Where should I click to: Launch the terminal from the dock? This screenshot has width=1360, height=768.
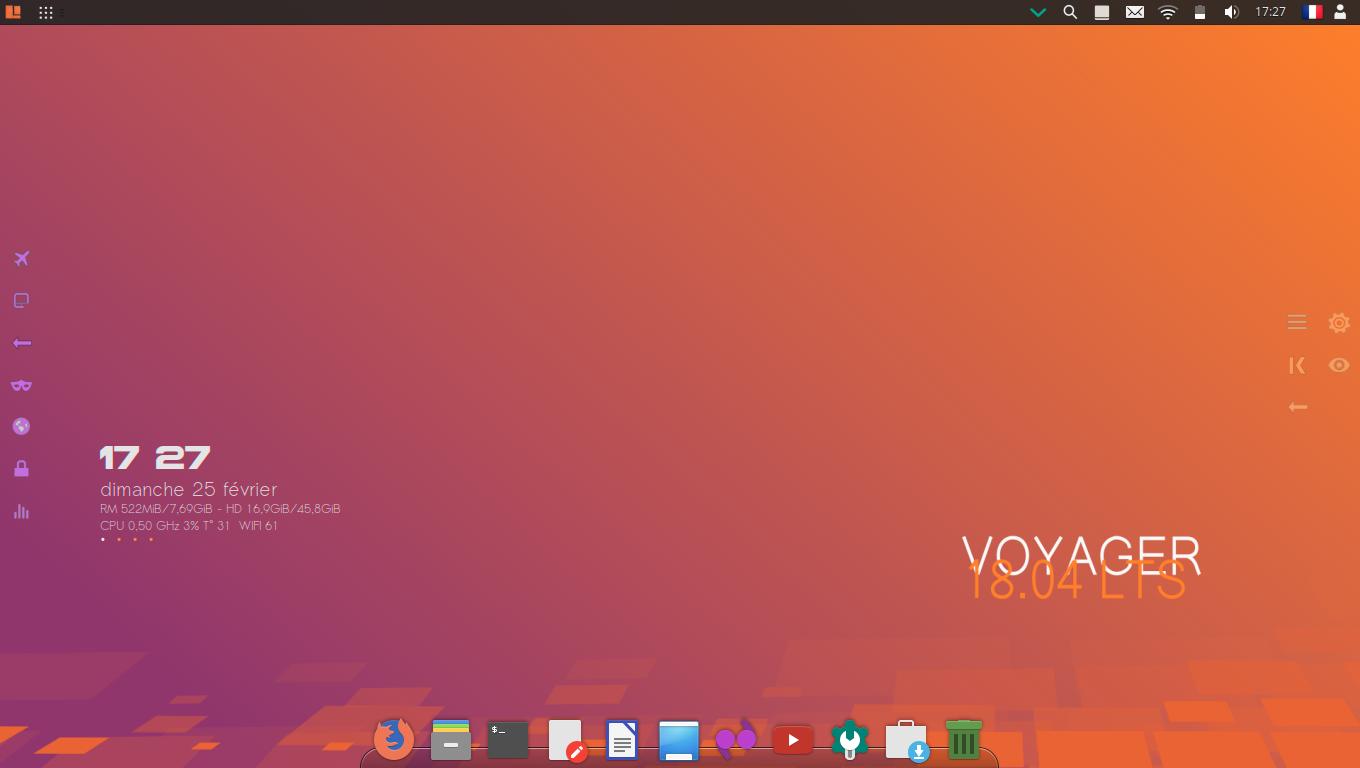[x=508, y=740]
